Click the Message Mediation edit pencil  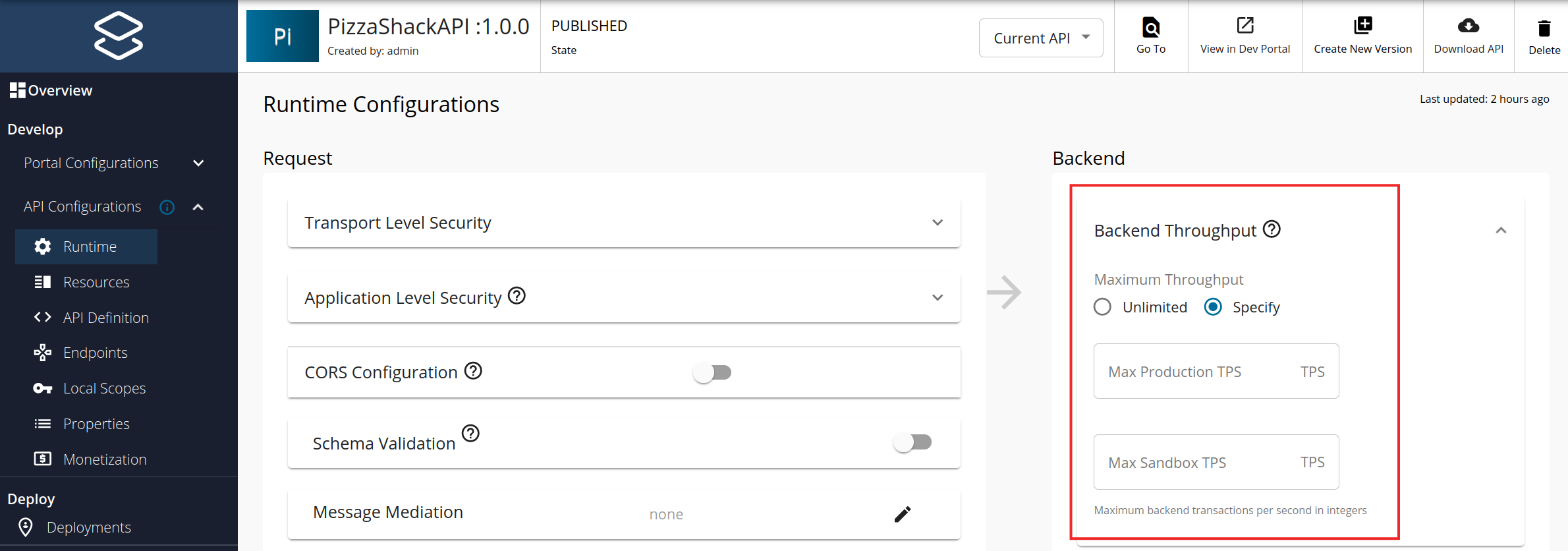903,514
